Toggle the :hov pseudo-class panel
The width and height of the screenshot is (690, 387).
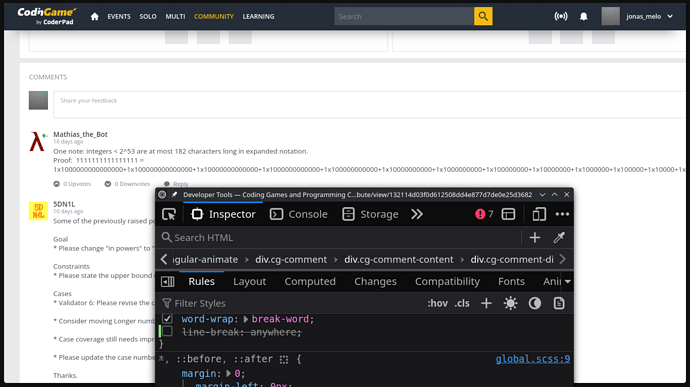pyautogui.click(x=437, y=303)
